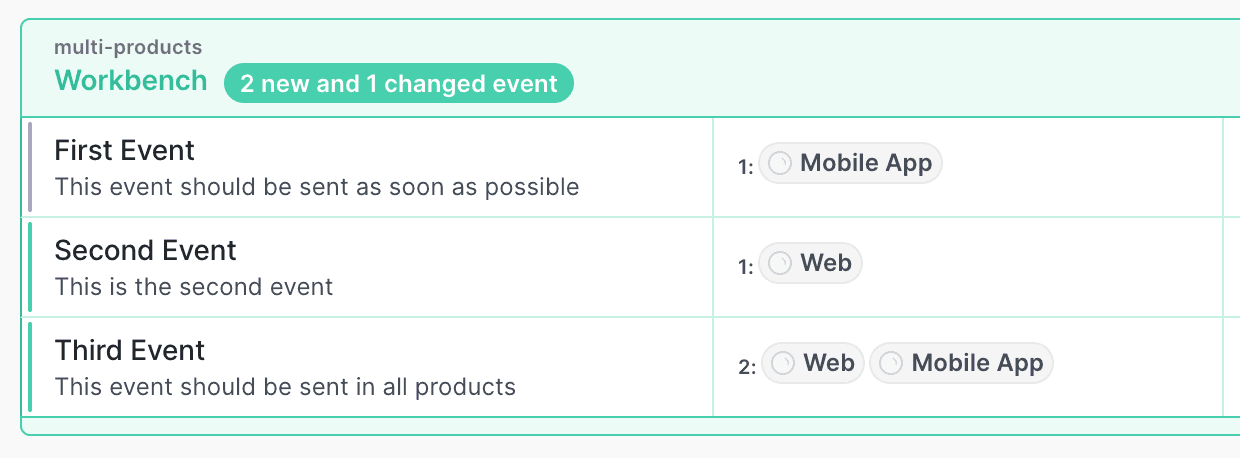
Task: Click the Web tag in Third Event row
Action: [x=813, y=364]
